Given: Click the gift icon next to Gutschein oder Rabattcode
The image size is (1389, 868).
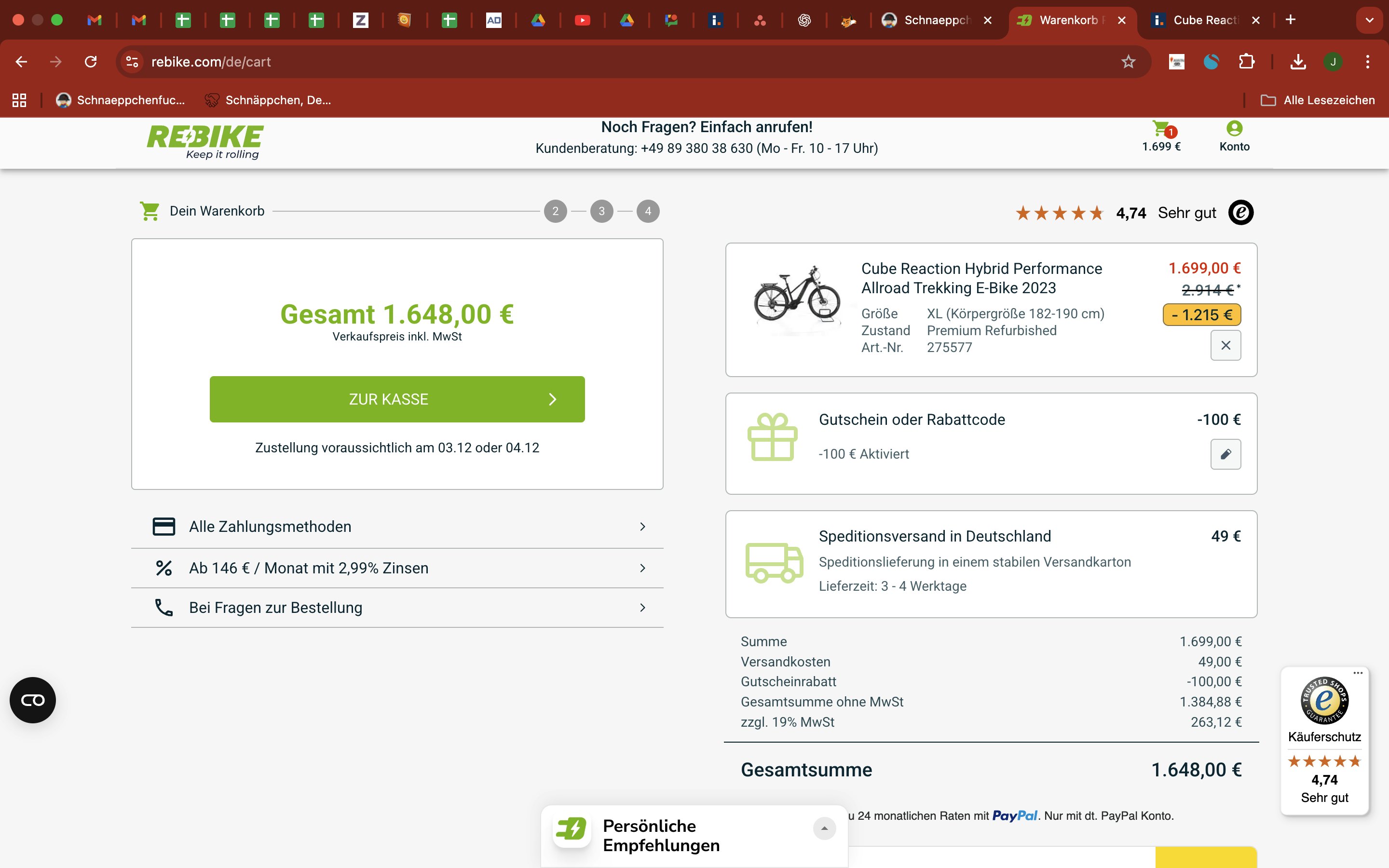Looking at the screenshot, I should pos(773,437).
